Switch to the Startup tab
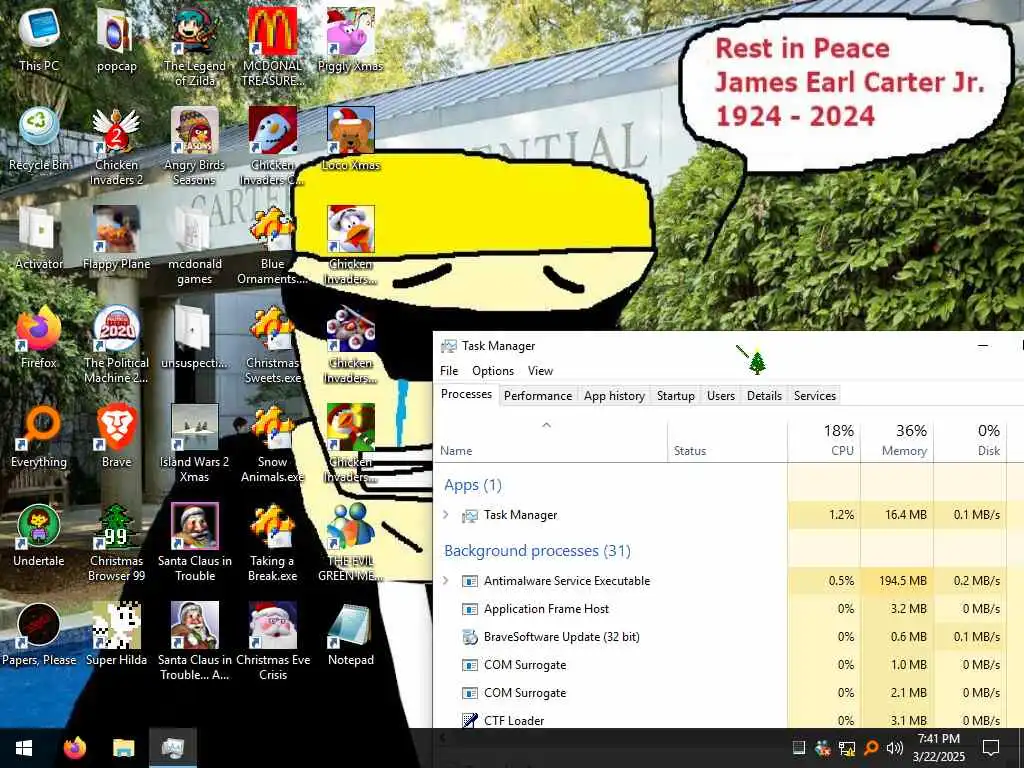Screen dimensions: 1024x768 pos(675,396)
